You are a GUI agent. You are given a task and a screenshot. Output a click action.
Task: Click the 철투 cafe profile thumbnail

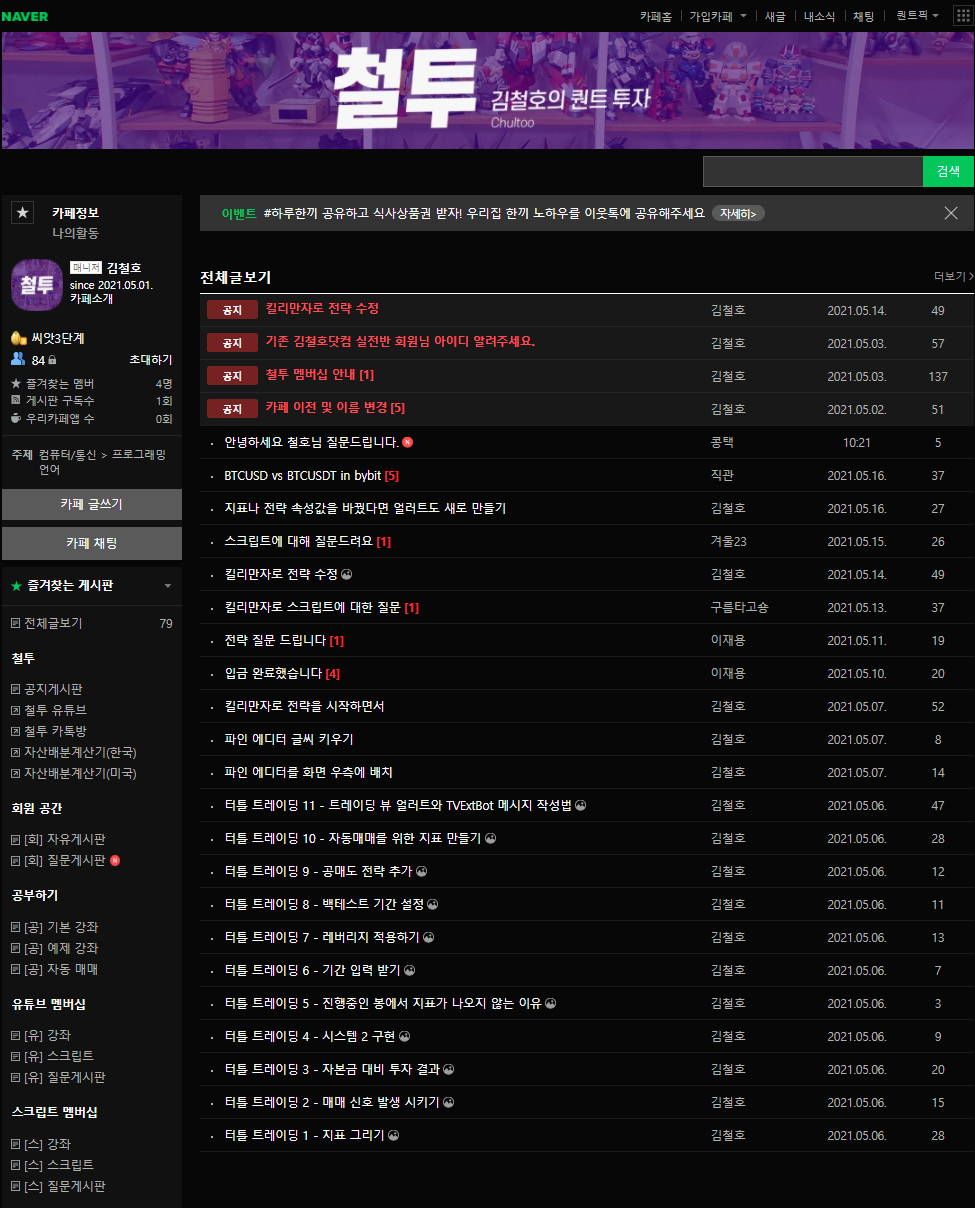pyautogui.click(x=37, y=284)
